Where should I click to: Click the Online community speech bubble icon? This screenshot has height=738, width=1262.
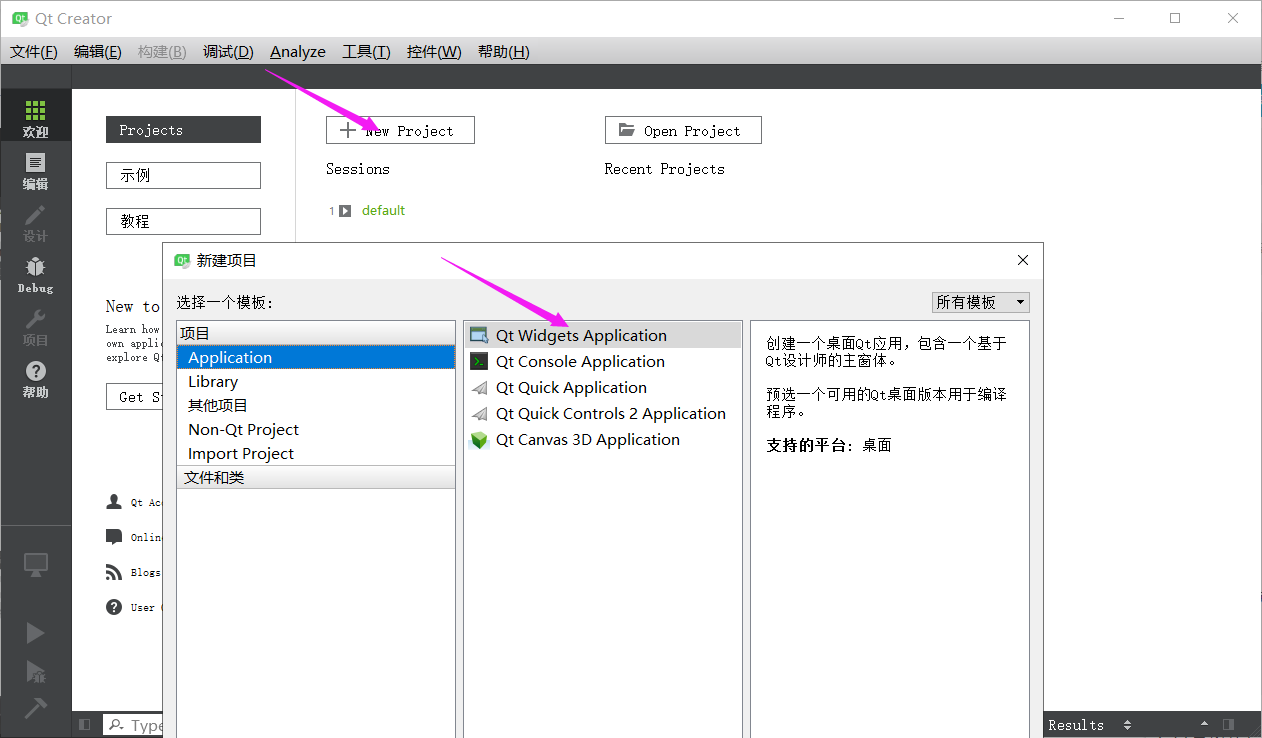113,537
